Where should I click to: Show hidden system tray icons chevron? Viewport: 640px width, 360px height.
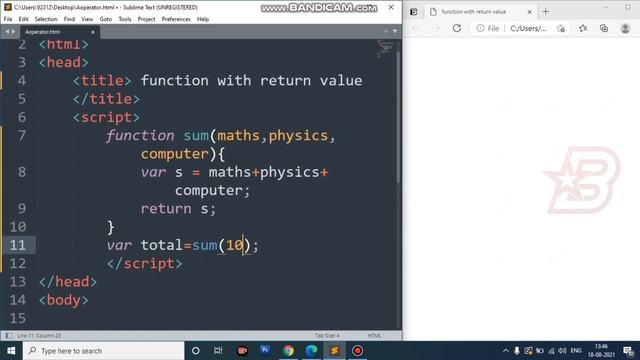pyautogui.click(x=505, y=351)
